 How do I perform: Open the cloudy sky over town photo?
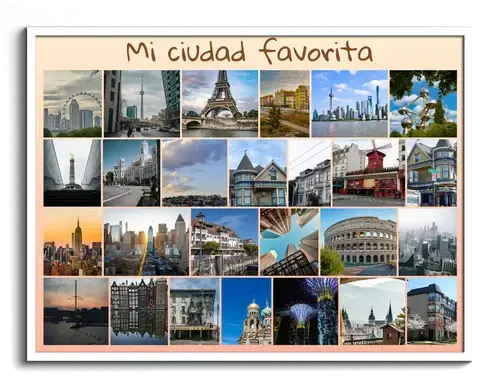pos(195,173)
